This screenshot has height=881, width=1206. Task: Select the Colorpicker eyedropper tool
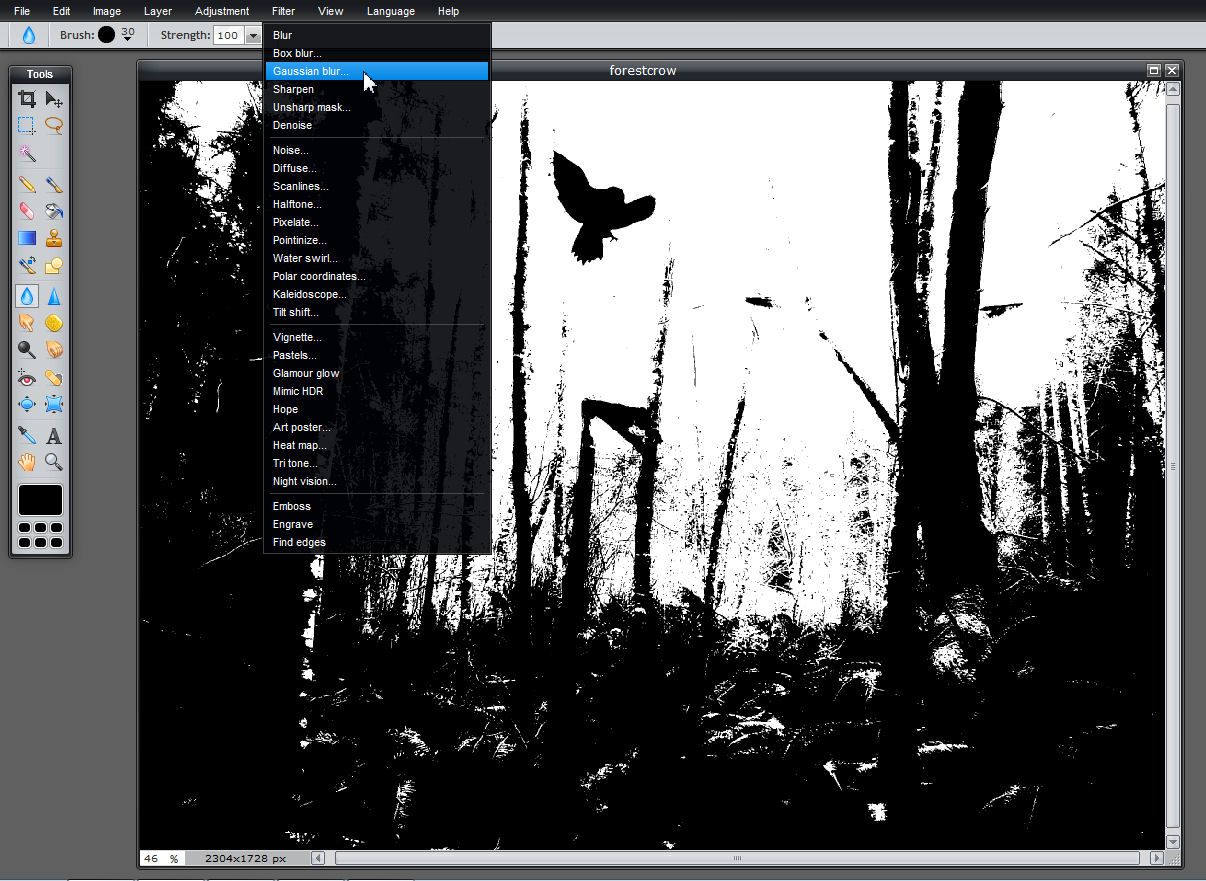tap(27, 435)
